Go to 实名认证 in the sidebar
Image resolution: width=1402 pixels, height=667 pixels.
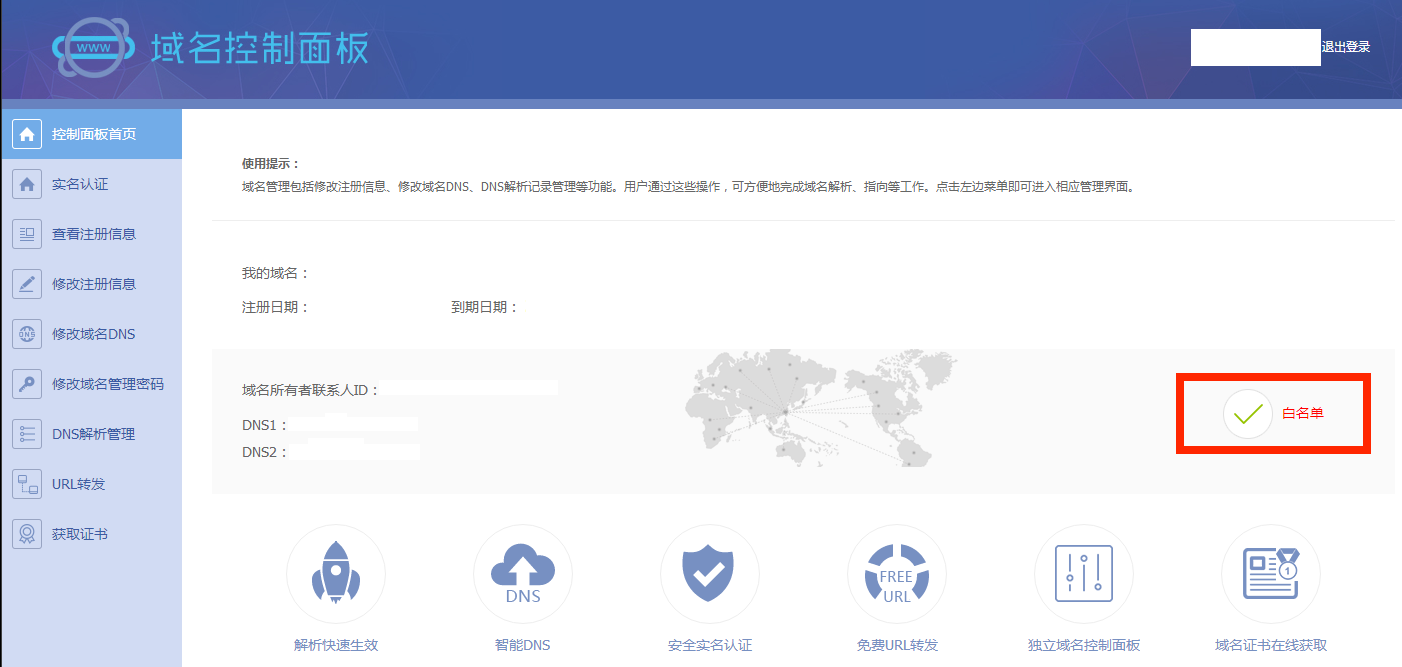[x=91, y=184]
